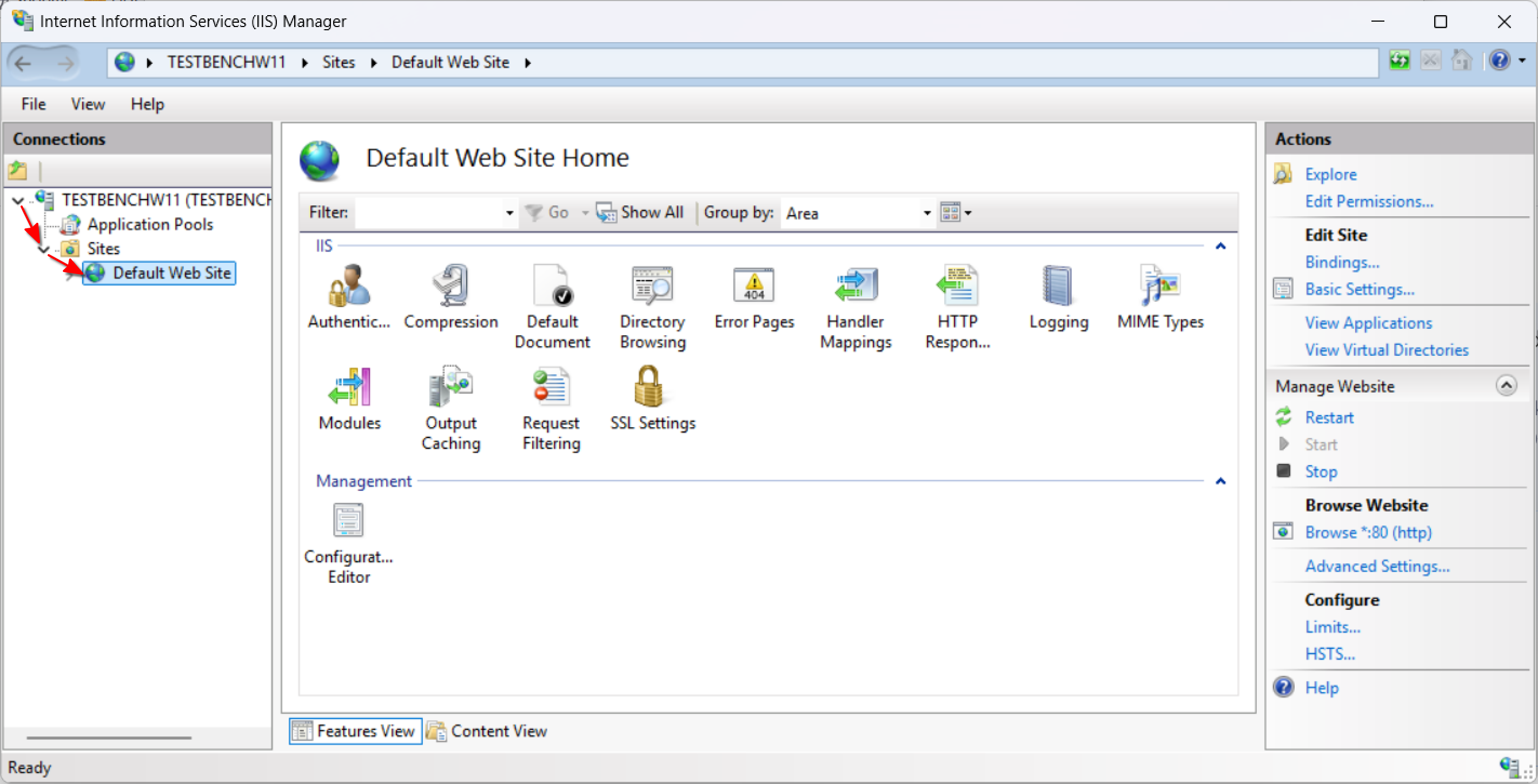Screen dimensions: 1538x784
Task: Select Application Pools in Connections tree
Action: point(150,224)
